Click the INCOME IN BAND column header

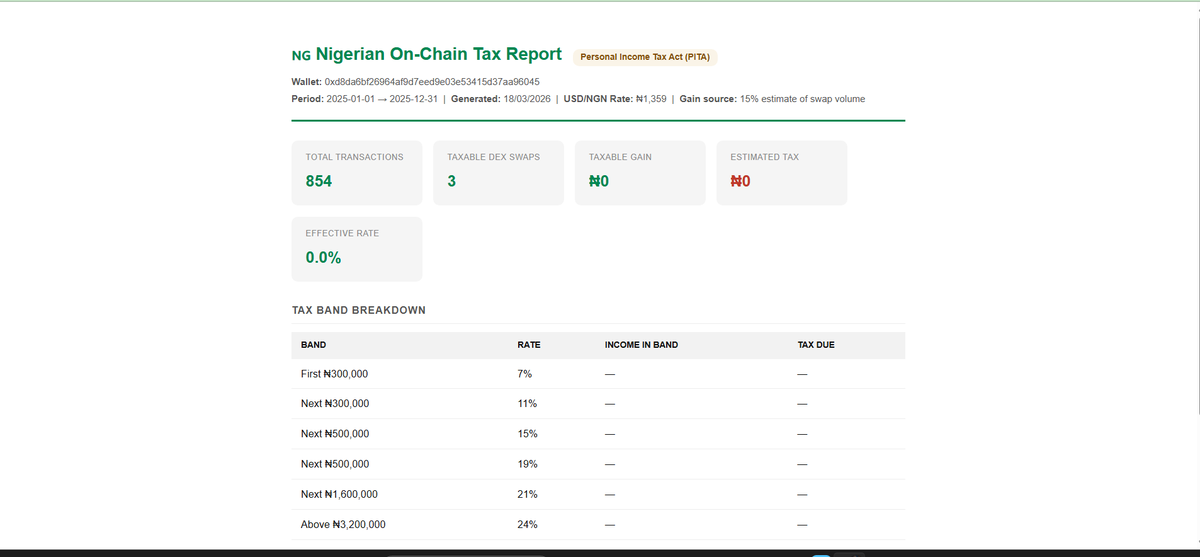pyautogui.click(x=641, y=345)
